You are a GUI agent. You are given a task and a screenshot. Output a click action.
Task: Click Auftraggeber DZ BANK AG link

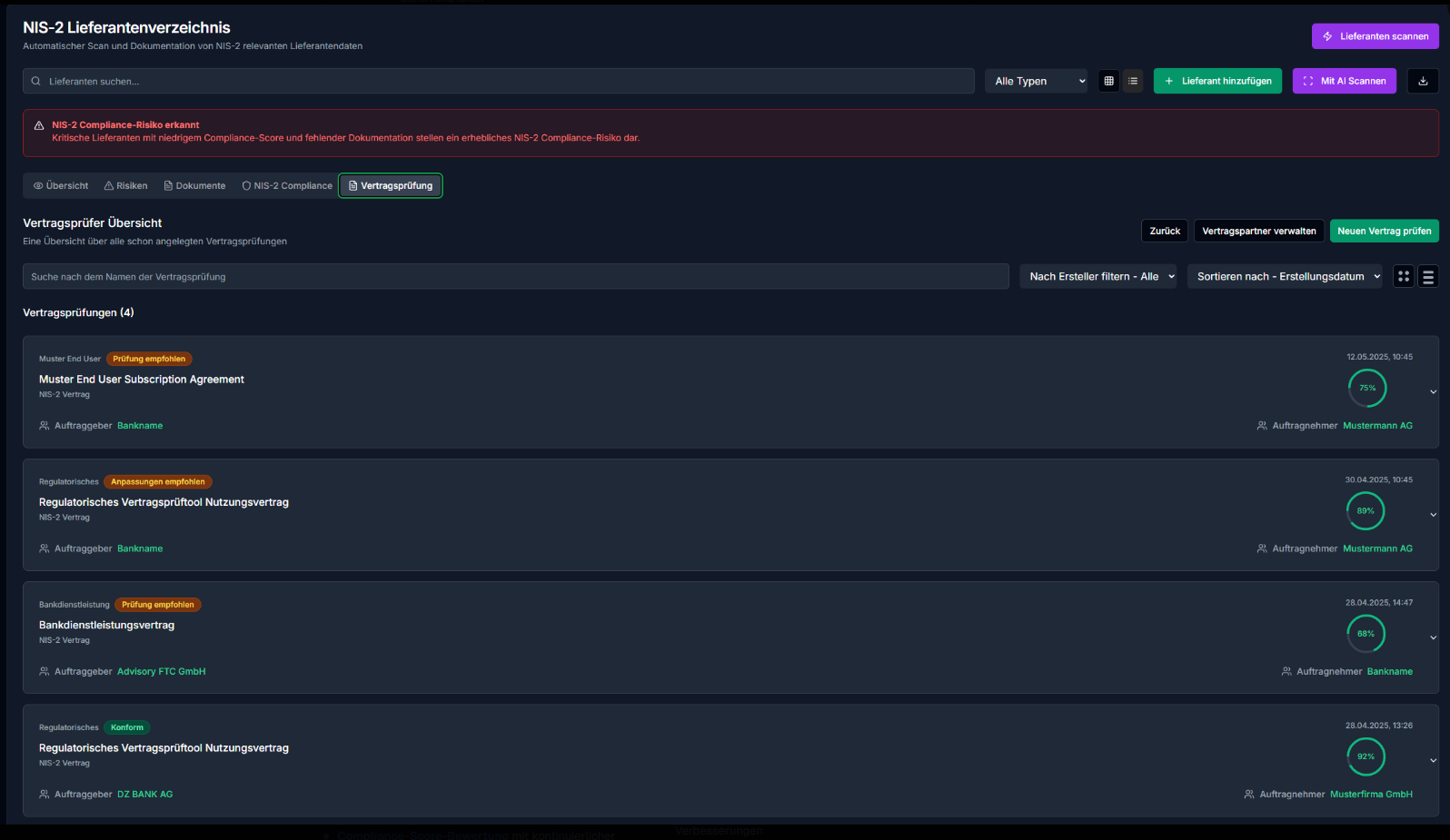144,794
